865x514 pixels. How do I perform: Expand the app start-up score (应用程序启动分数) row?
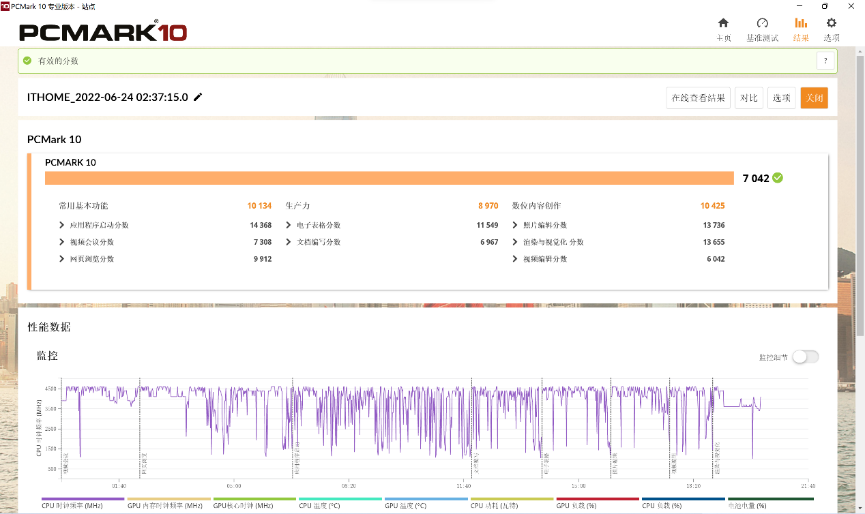(63, 225)
